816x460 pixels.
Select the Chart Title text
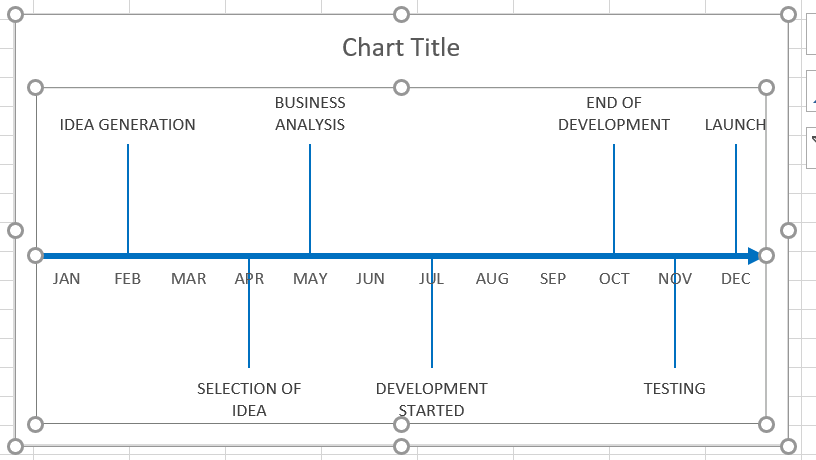[401, 47]
